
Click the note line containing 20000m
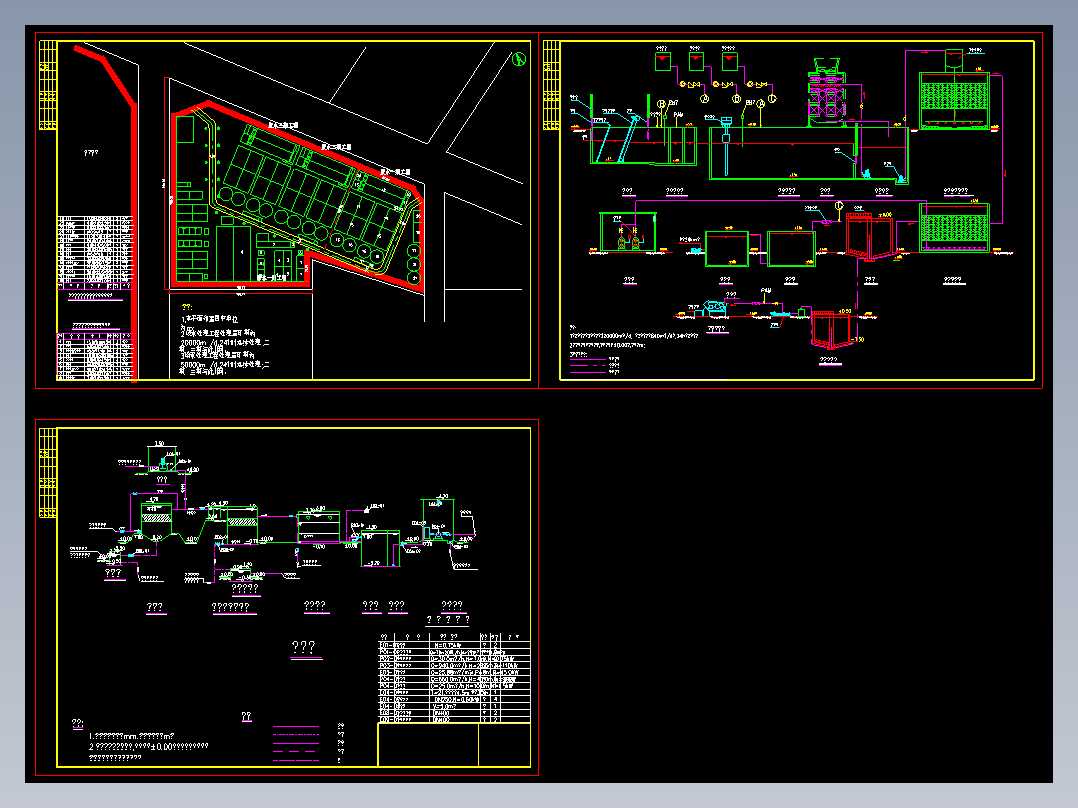[x=224, y=342]
